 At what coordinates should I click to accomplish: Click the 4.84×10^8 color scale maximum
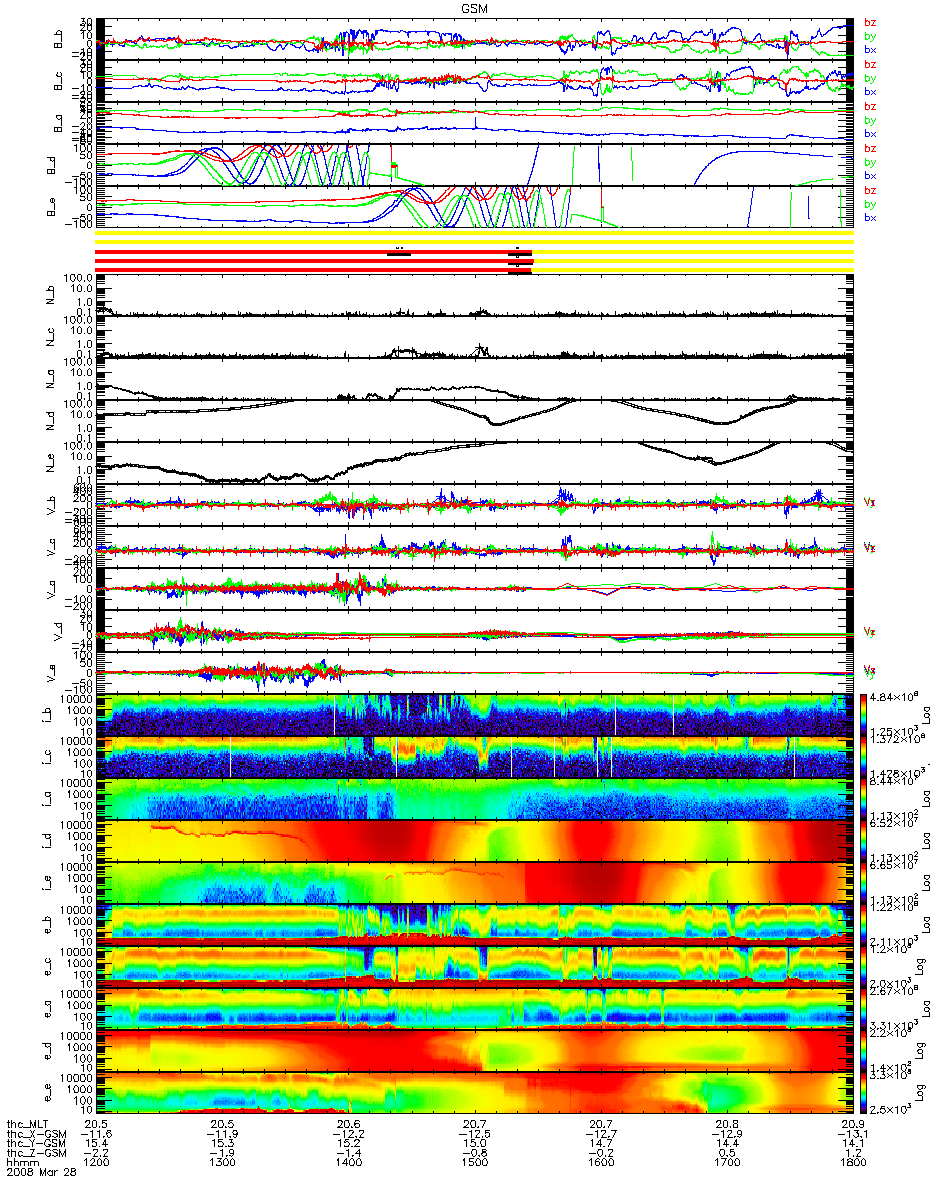[896, 696]
